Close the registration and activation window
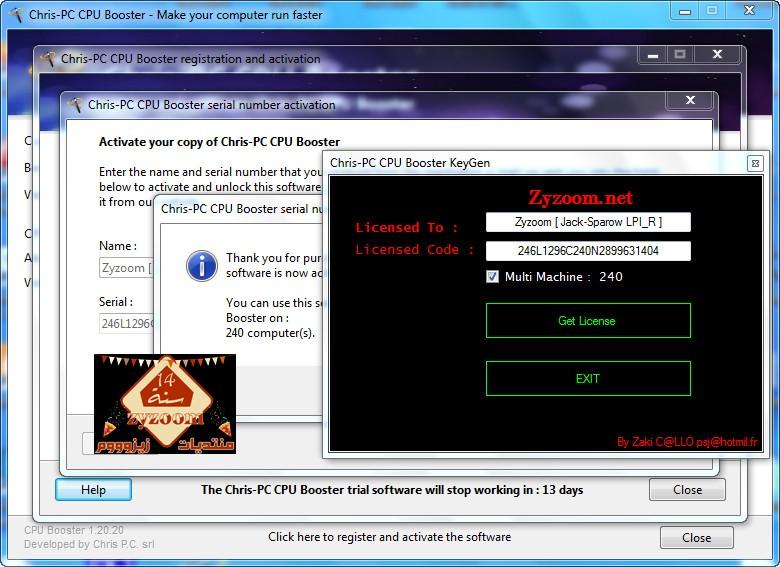780x567 pixels. click(x=717, y=54)
